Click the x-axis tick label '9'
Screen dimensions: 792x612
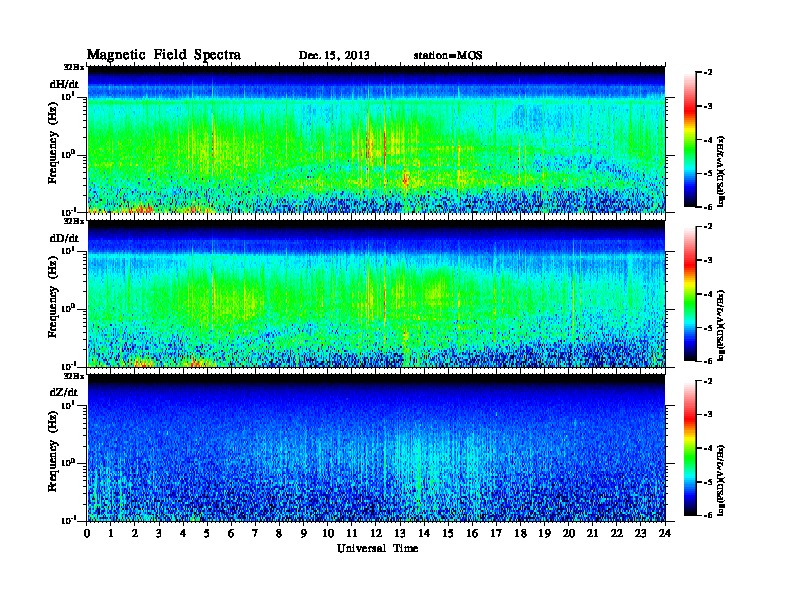pyautogui.click(x=304, y=533)
